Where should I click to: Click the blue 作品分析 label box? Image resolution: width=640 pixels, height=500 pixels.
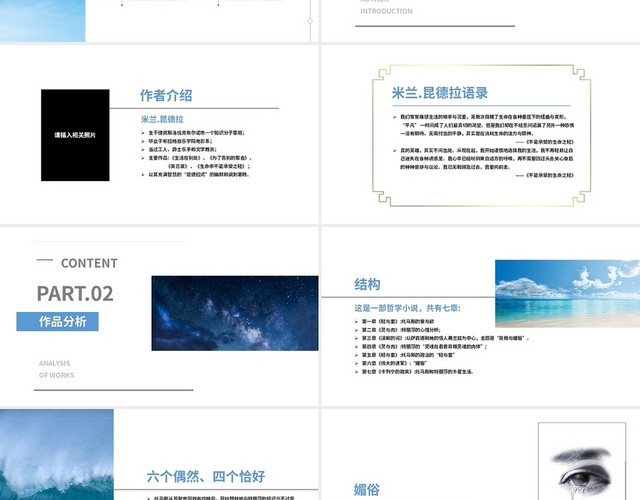coord(58,322)
